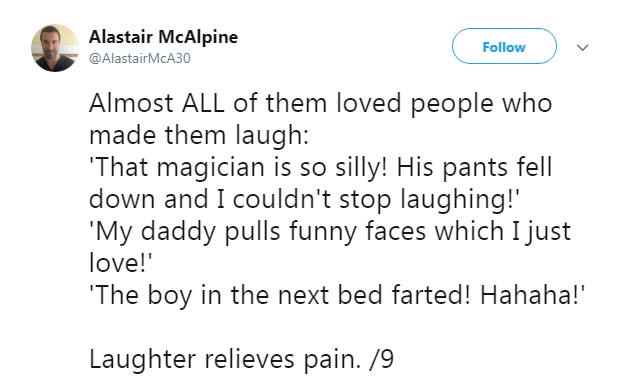This screenshot has height=380, width=618.
Task: Click the word 'love!' on its own line
Action: [x=120, y=263]
